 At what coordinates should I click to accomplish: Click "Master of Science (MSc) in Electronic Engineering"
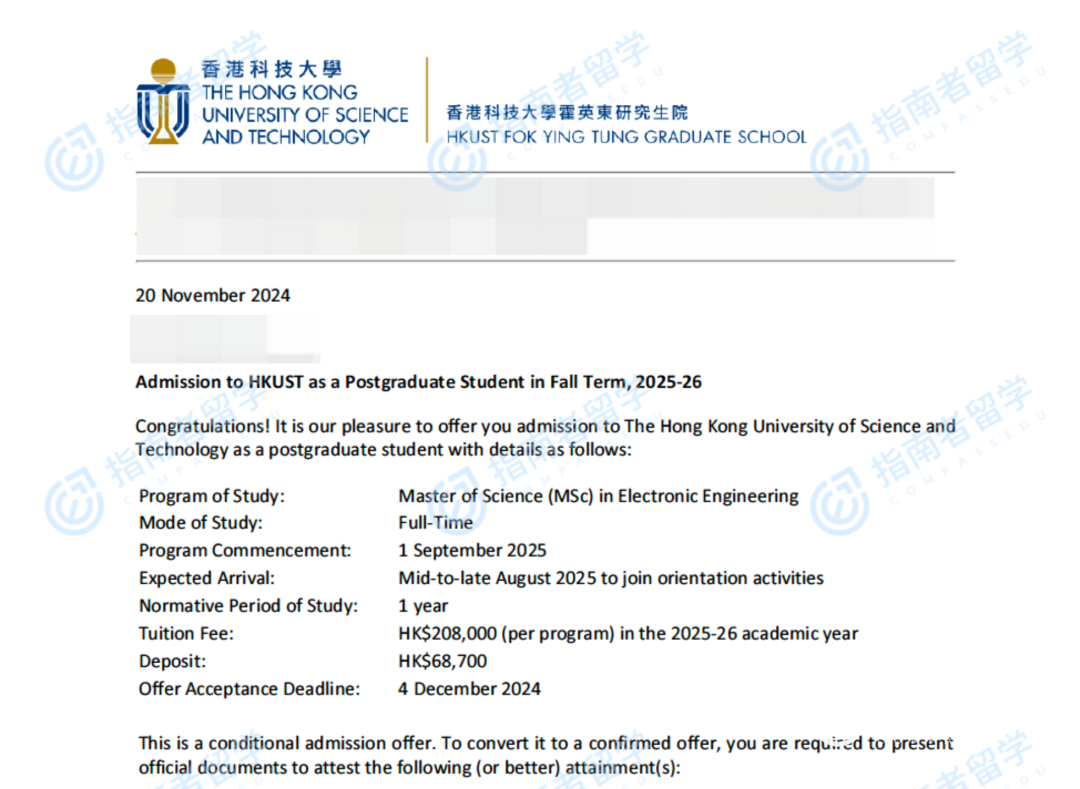[599, 496]
